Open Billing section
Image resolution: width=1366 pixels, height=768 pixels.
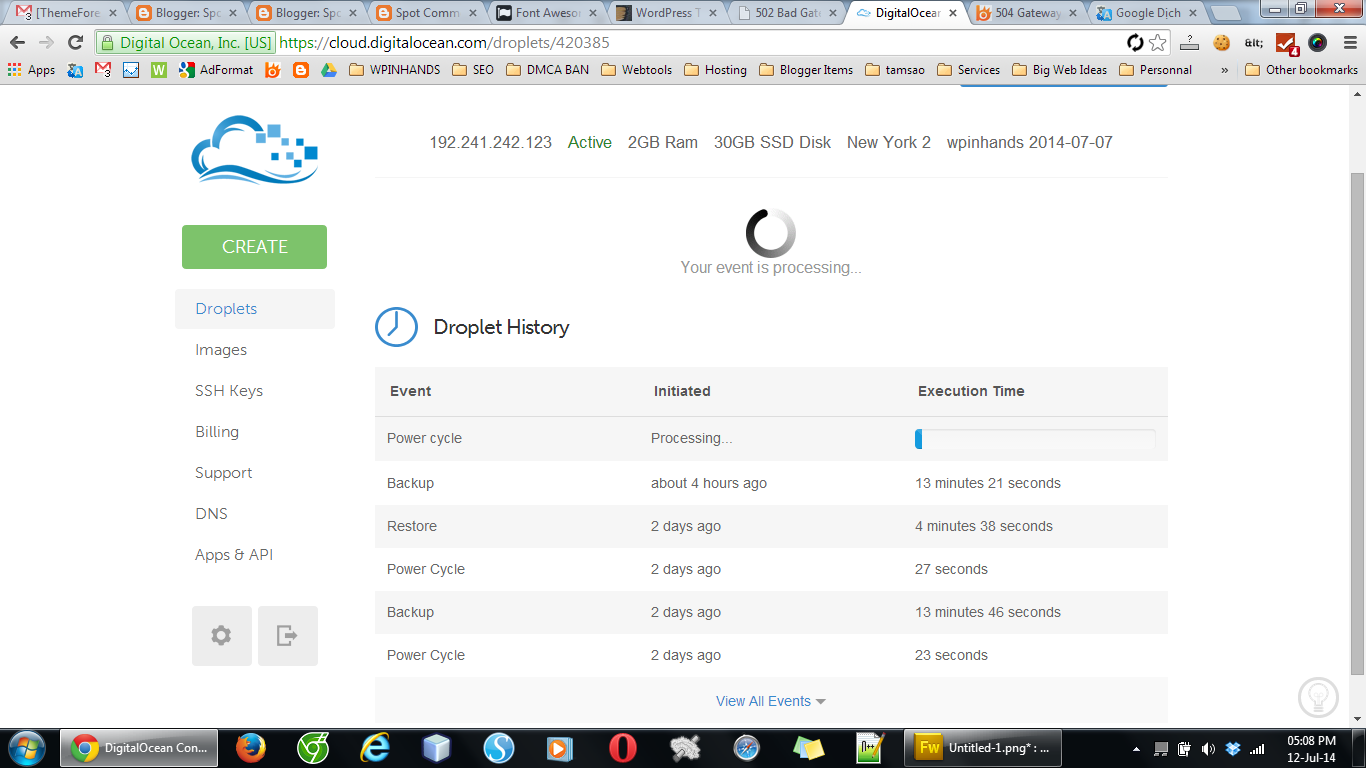tap(217, 432)
